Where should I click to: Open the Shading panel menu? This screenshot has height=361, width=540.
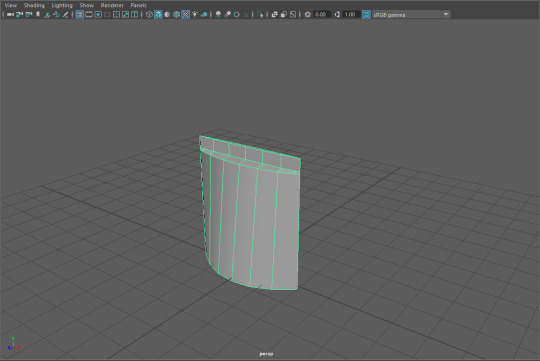[34, 5]
